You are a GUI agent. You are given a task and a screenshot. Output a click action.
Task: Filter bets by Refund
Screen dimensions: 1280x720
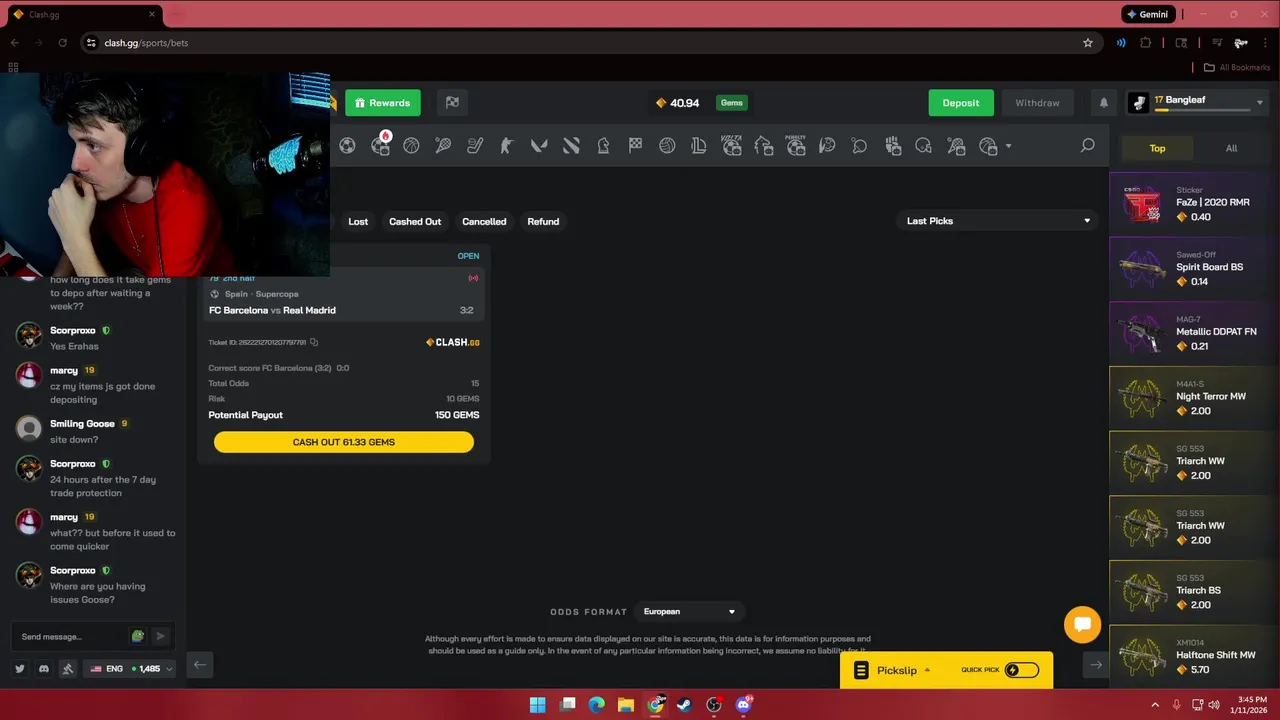(543, 221)
